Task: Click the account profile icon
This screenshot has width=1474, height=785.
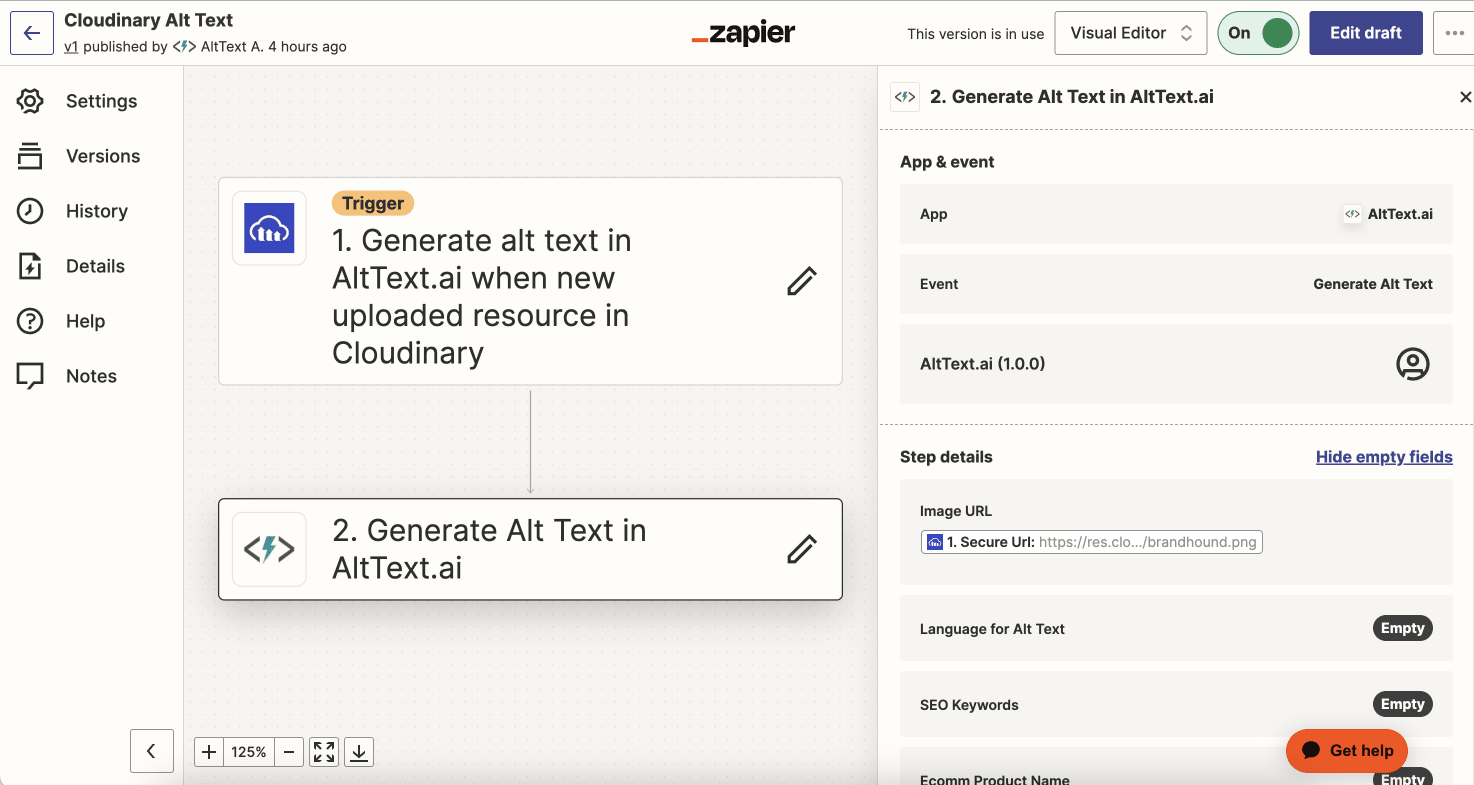Action: click(x=1413, y=364)
